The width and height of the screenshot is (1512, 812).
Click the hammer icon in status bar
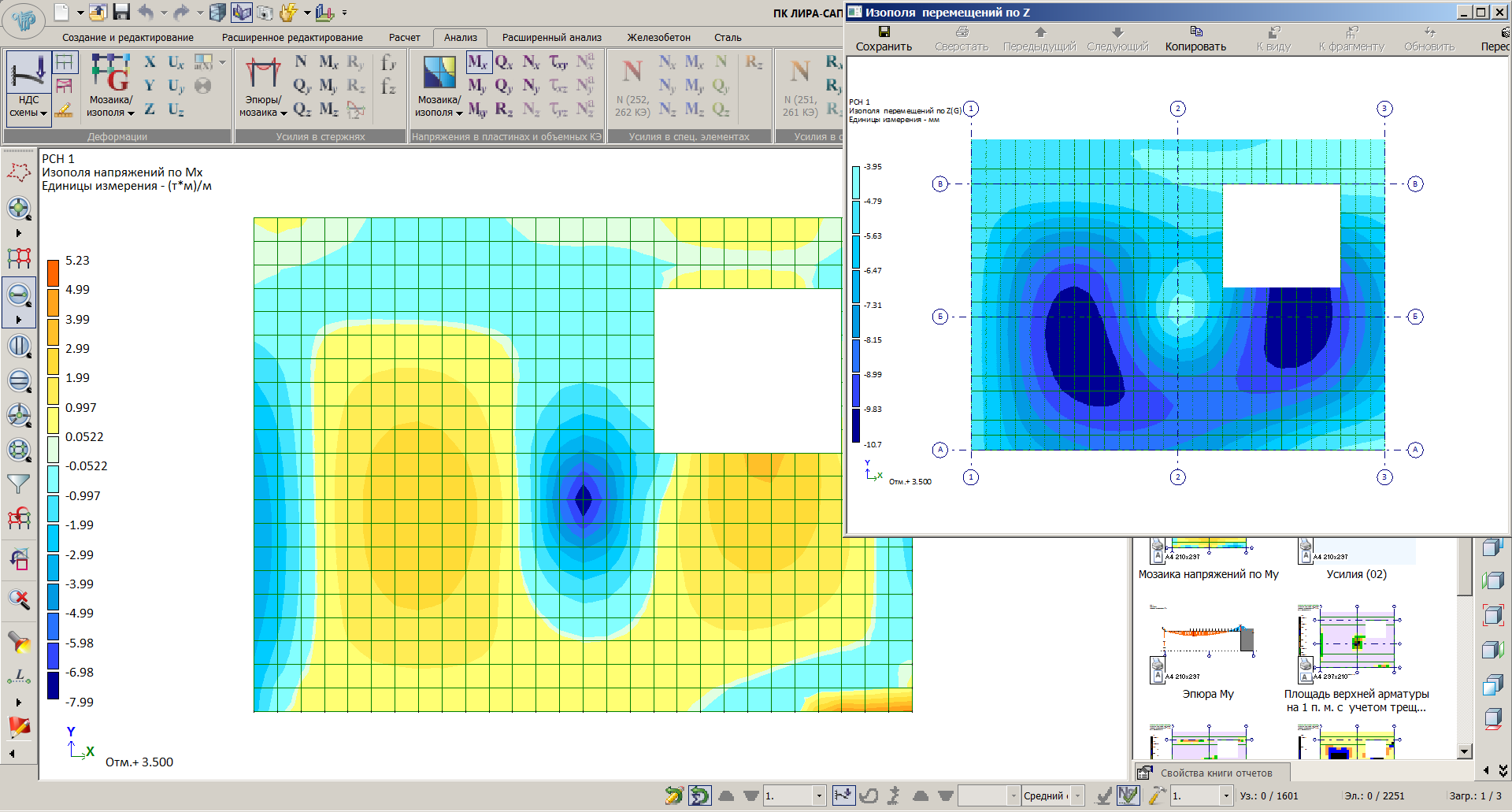[x=1156, y=795]
